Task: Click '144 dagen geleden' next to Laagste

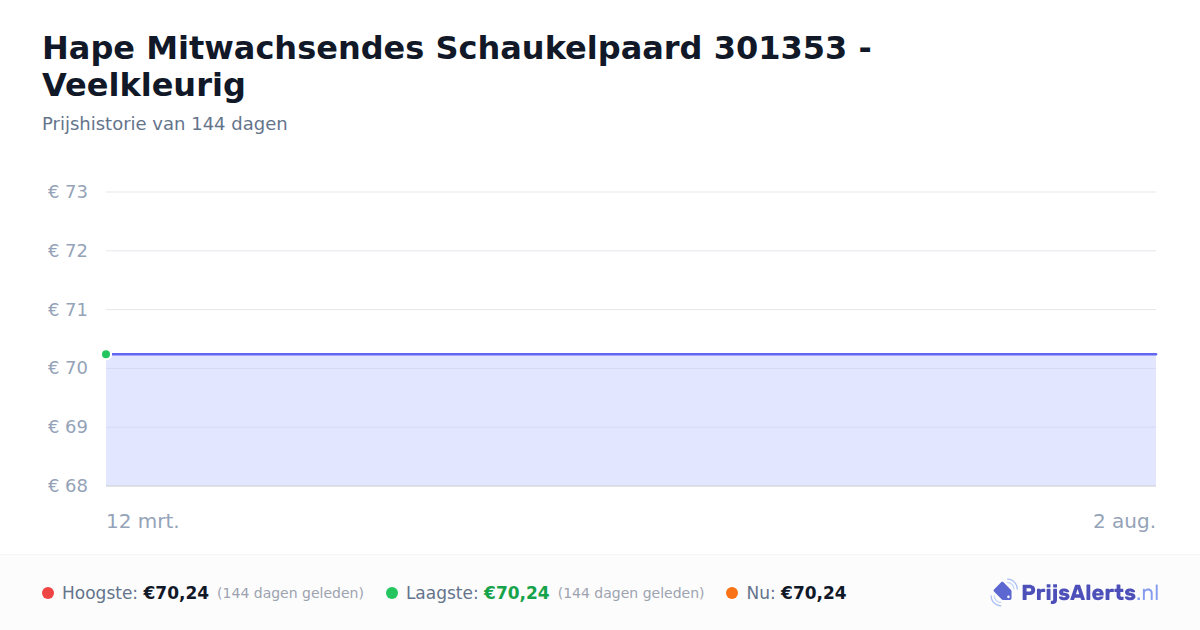Action: click(631, 593)
